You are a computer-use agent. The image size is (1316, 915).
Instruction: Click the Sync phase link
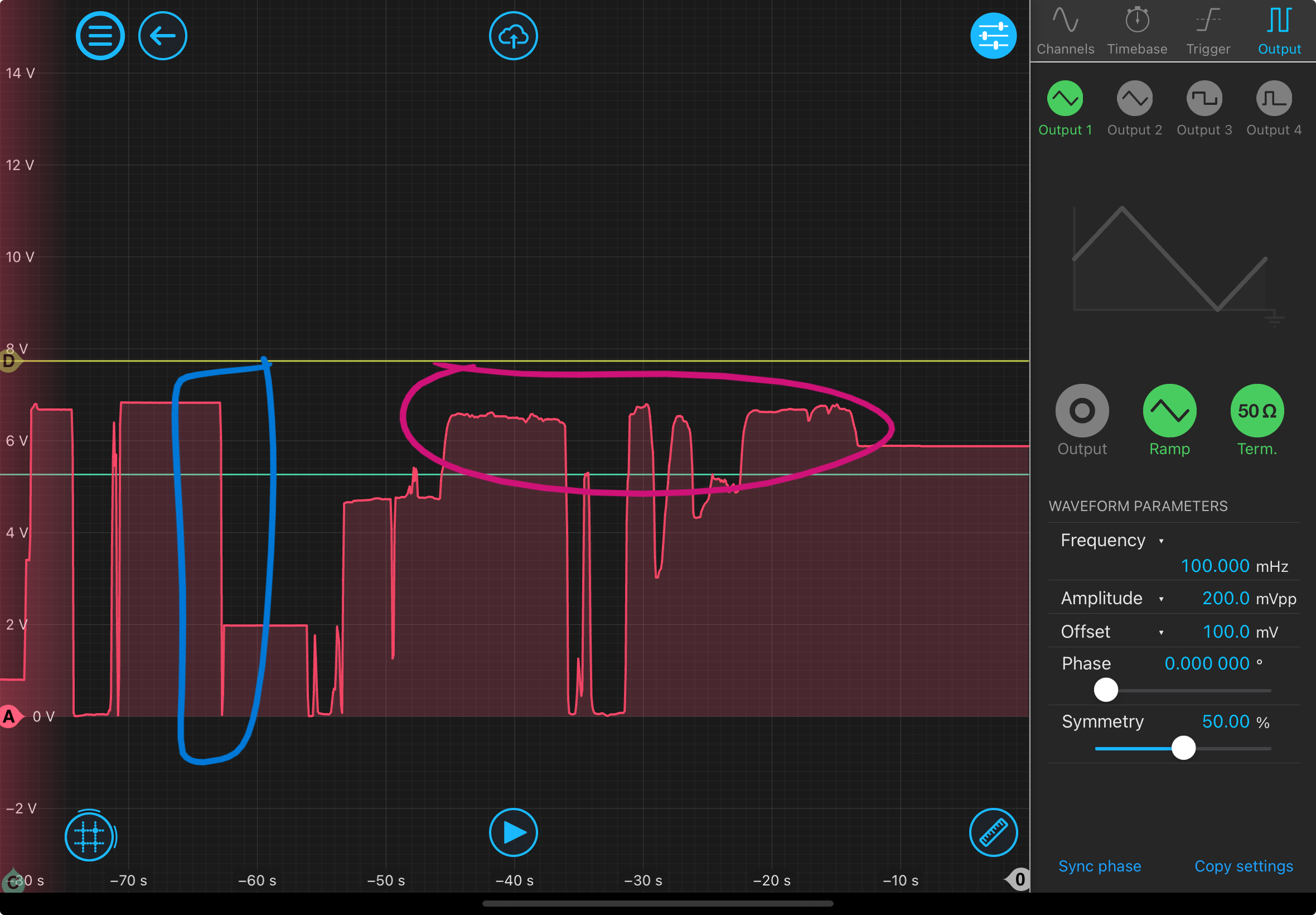point(1100,866)
